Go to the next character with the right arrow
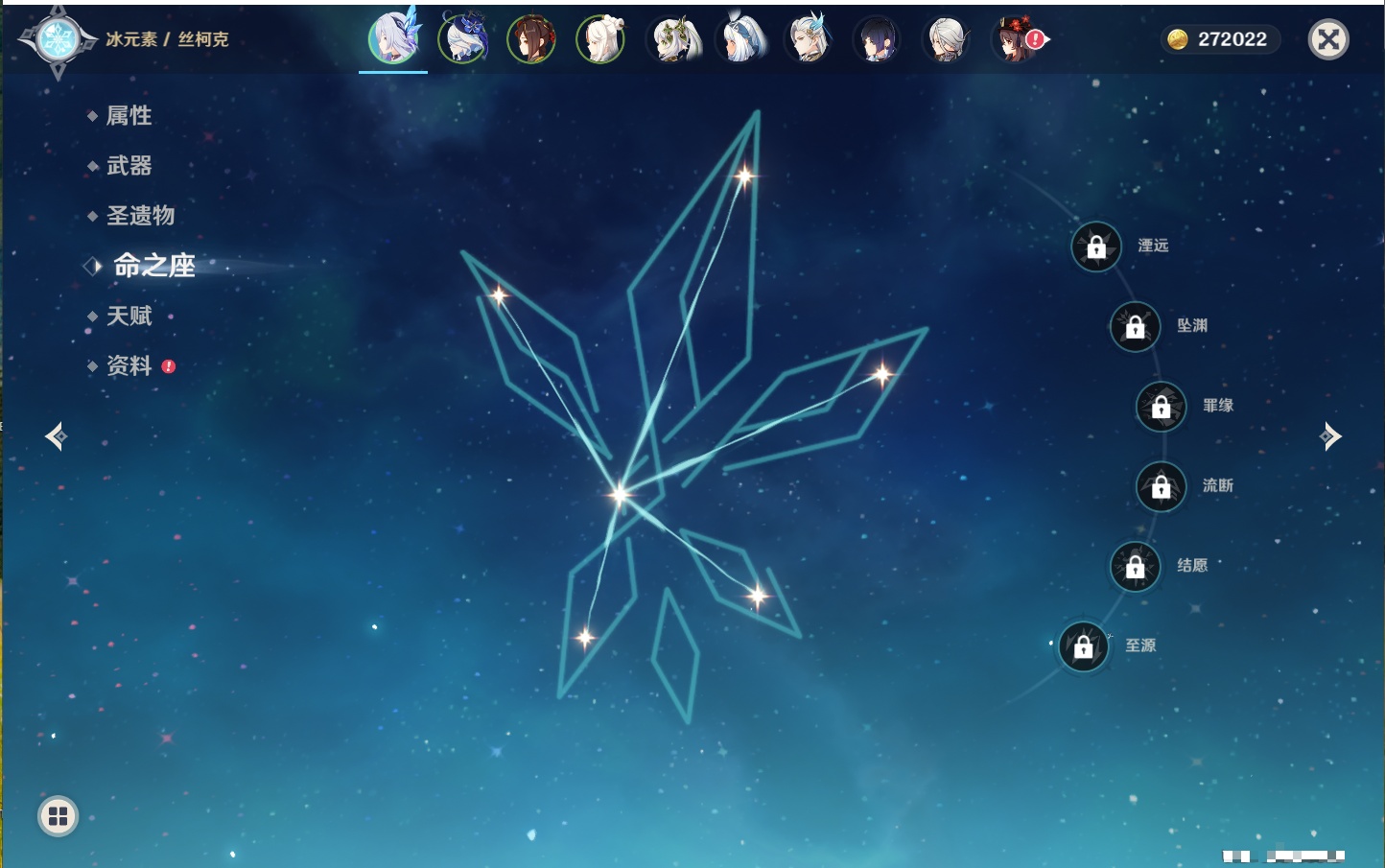Viewport: 1385px width, 868px height. (1330, 436)
